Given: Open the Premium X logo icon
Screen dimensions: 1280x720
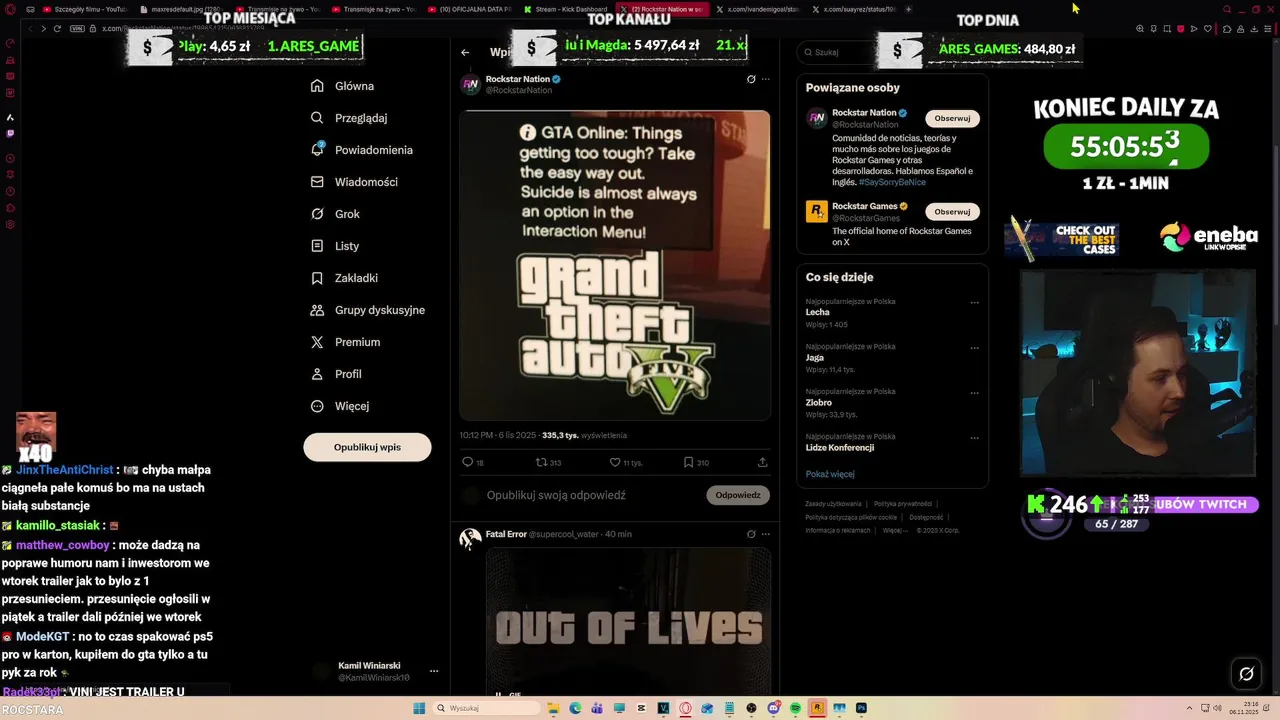Looking at the screenshot, I should coord(317,342).
